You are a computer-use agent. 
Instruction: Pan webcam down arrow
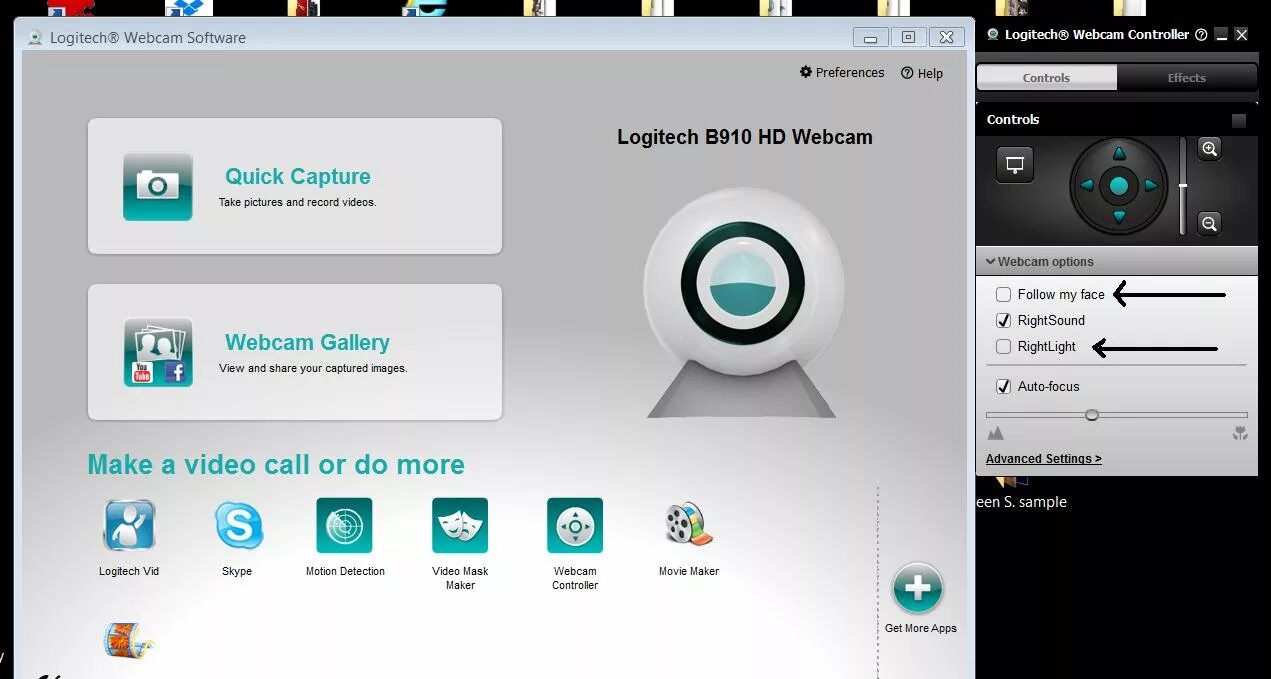[x=1119, y=217]
